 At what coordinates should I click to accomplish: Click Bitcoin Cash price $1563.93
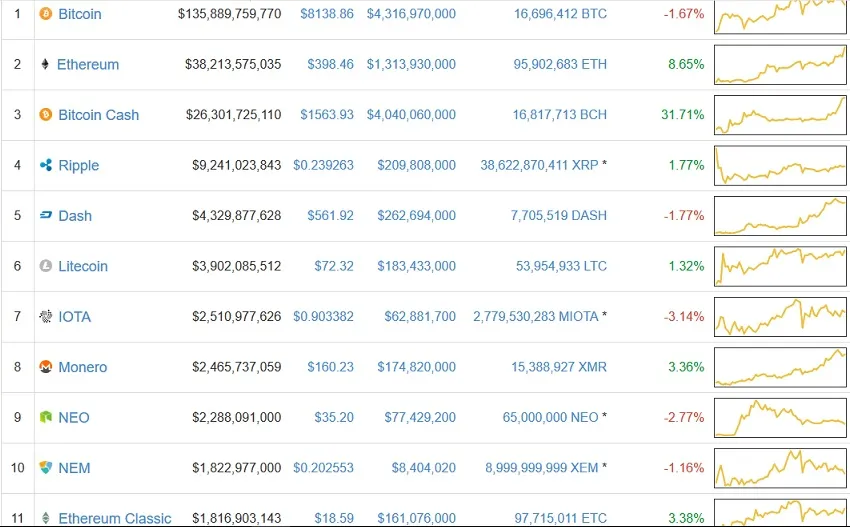click(327, 114)
